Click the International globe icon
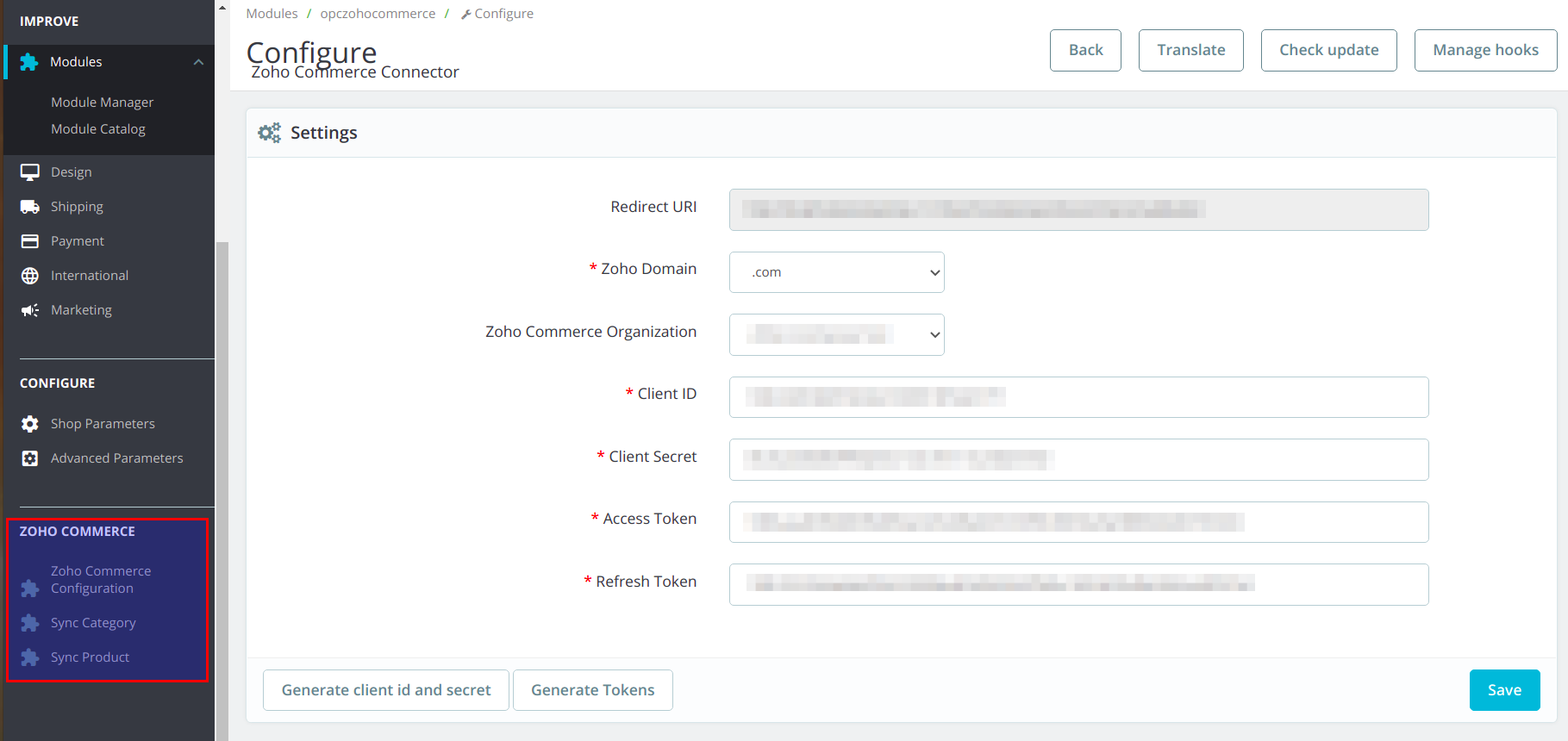1568x741 pixels. click(30, 276)
